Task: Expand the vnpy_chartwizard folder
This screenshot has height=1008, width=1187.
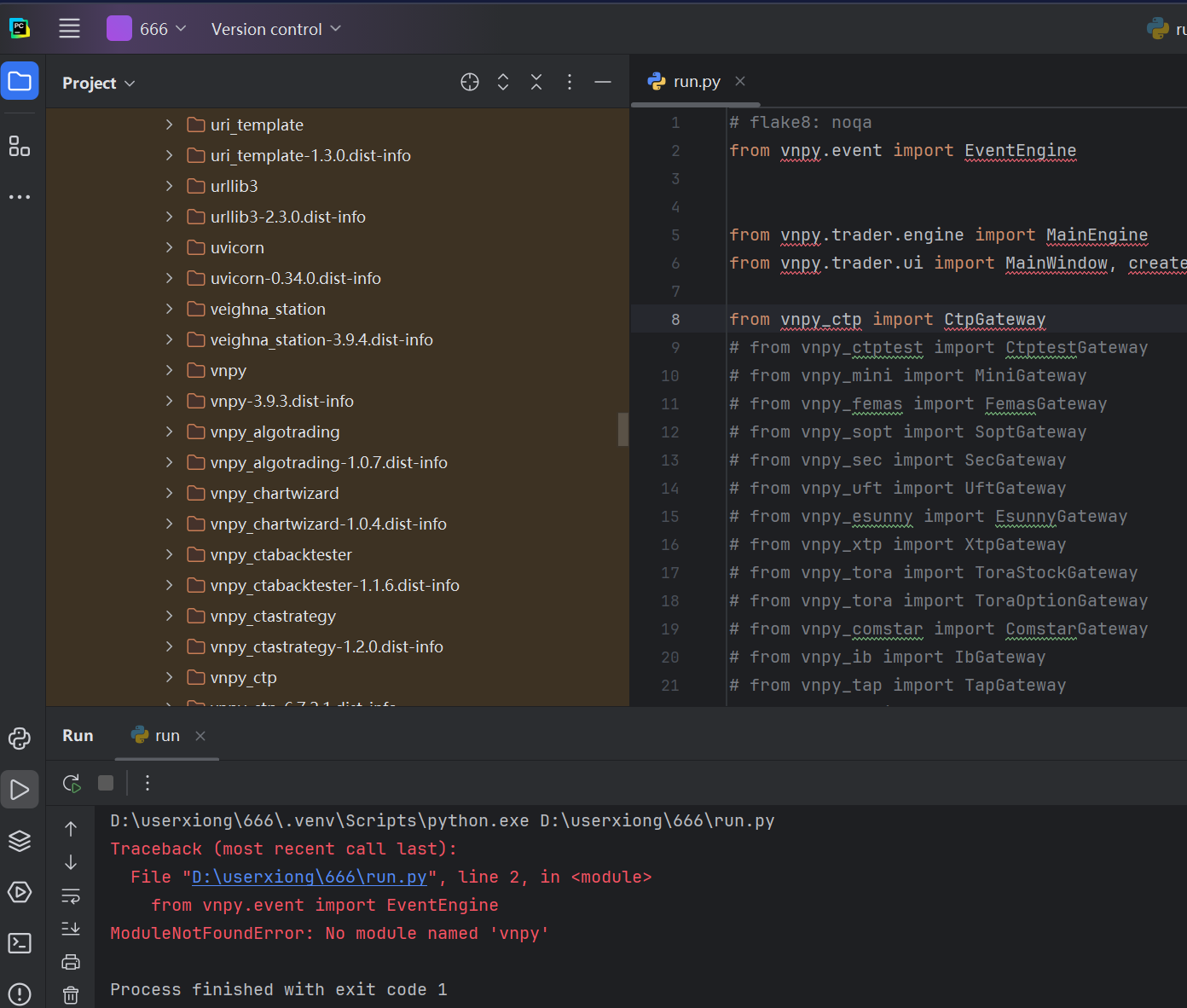Action: point(169,493)
